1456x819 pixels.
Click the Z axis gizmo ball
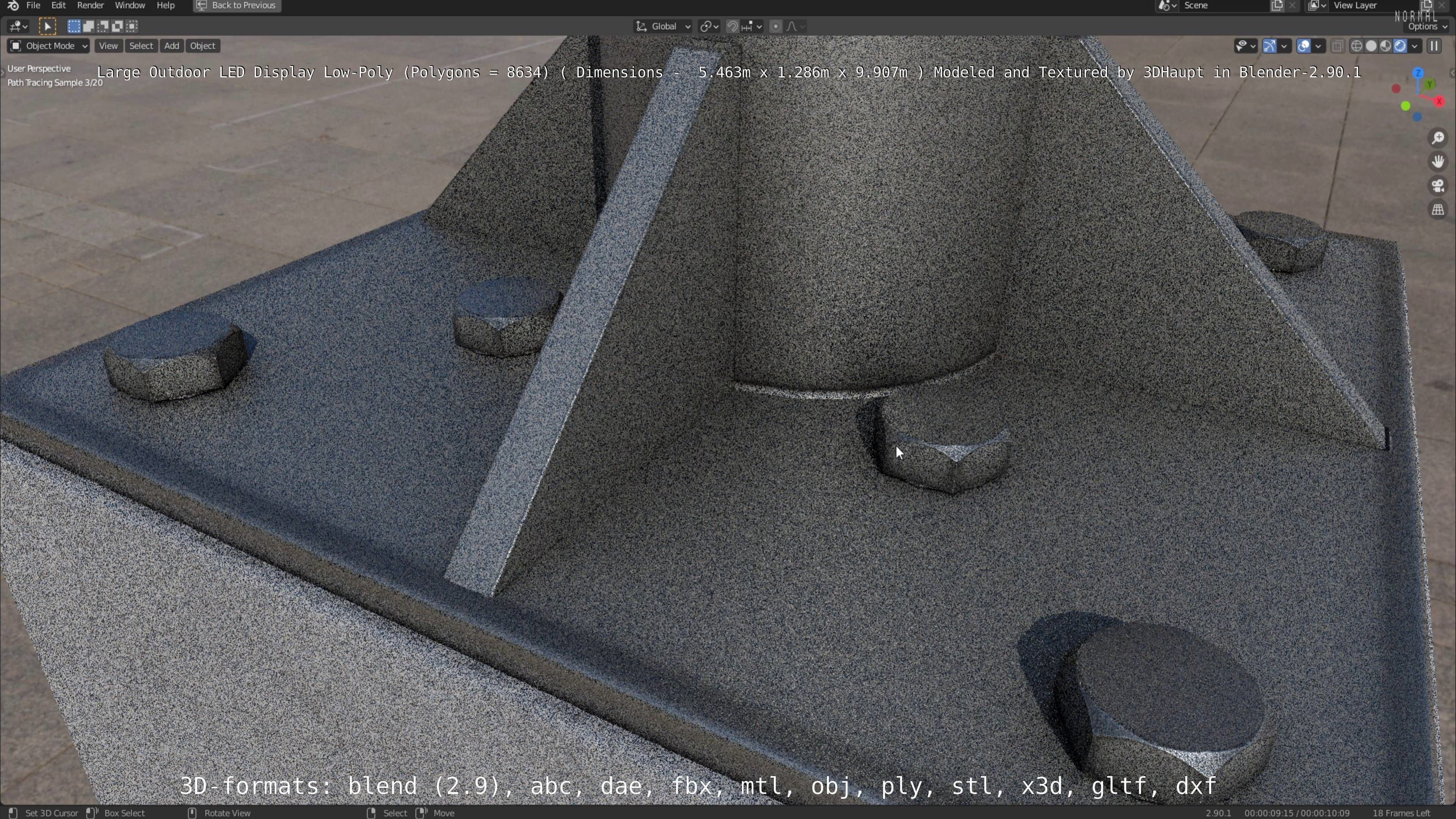[1418, 74]
